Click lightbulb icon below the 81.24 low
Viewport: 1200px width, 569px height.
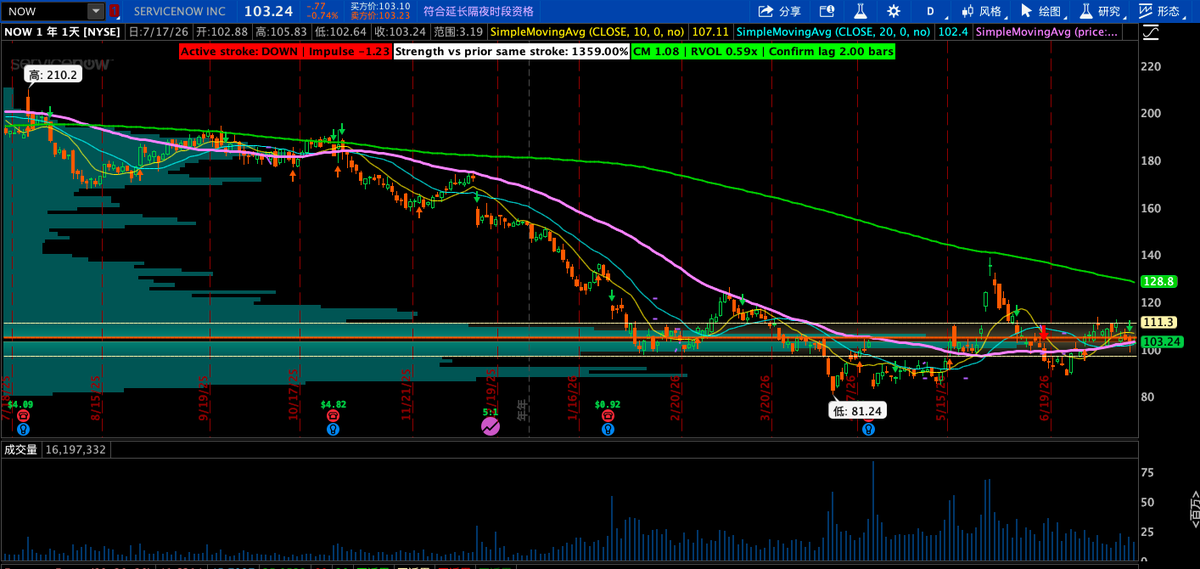868,428
